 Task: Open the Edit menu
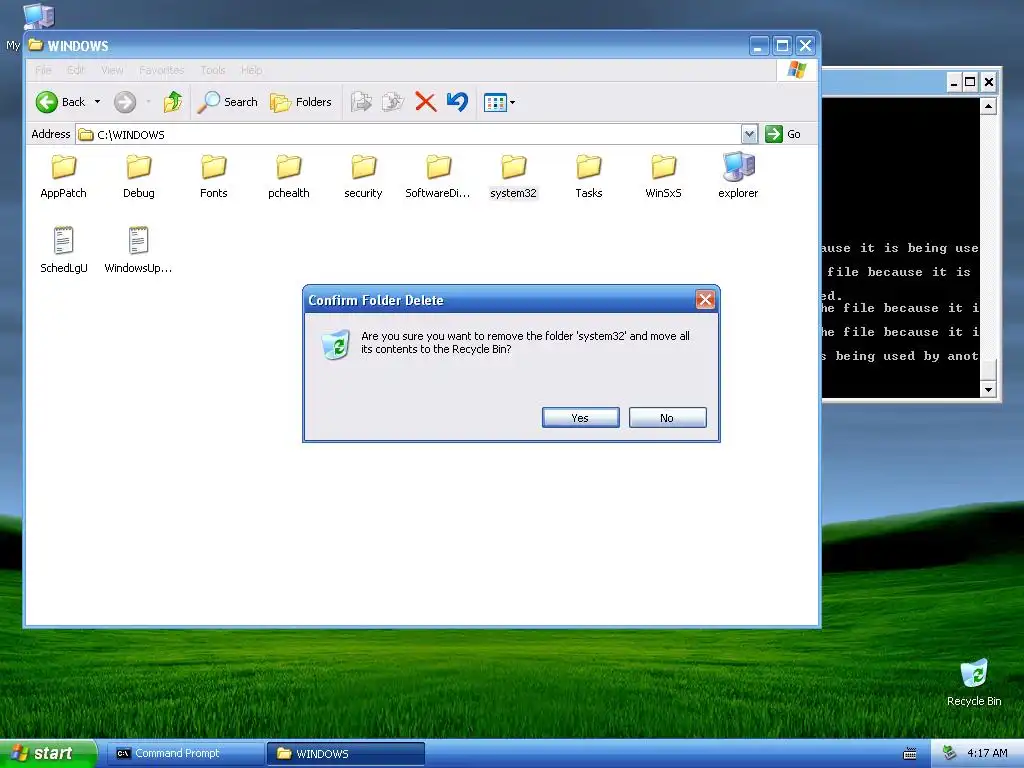pos(76,70)
